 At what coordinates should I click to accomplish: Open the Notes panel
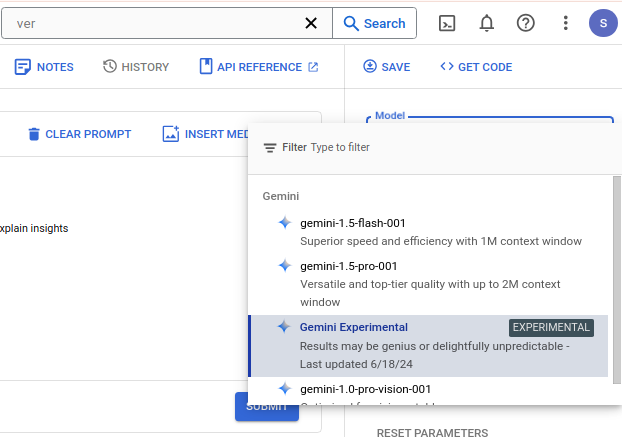[x=44, y=67]
